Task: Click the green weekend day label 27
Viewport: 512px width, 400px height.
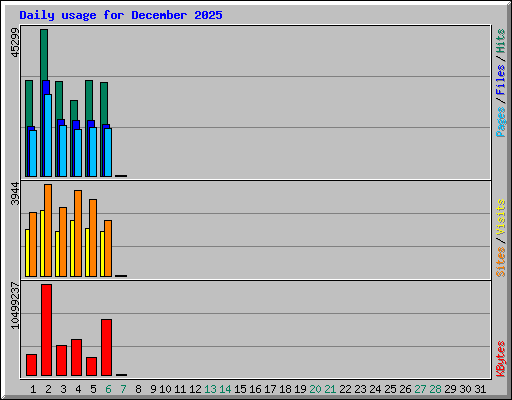Action: pyautogui.click(x=420, y=389)
